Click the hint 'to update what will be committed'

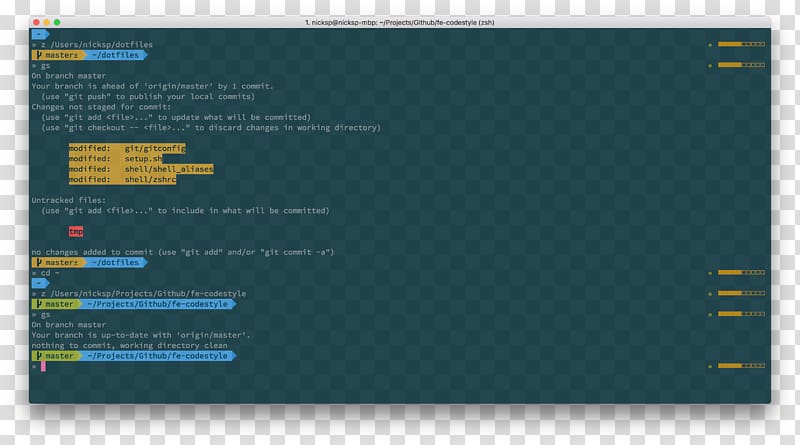tap(176, 117)
